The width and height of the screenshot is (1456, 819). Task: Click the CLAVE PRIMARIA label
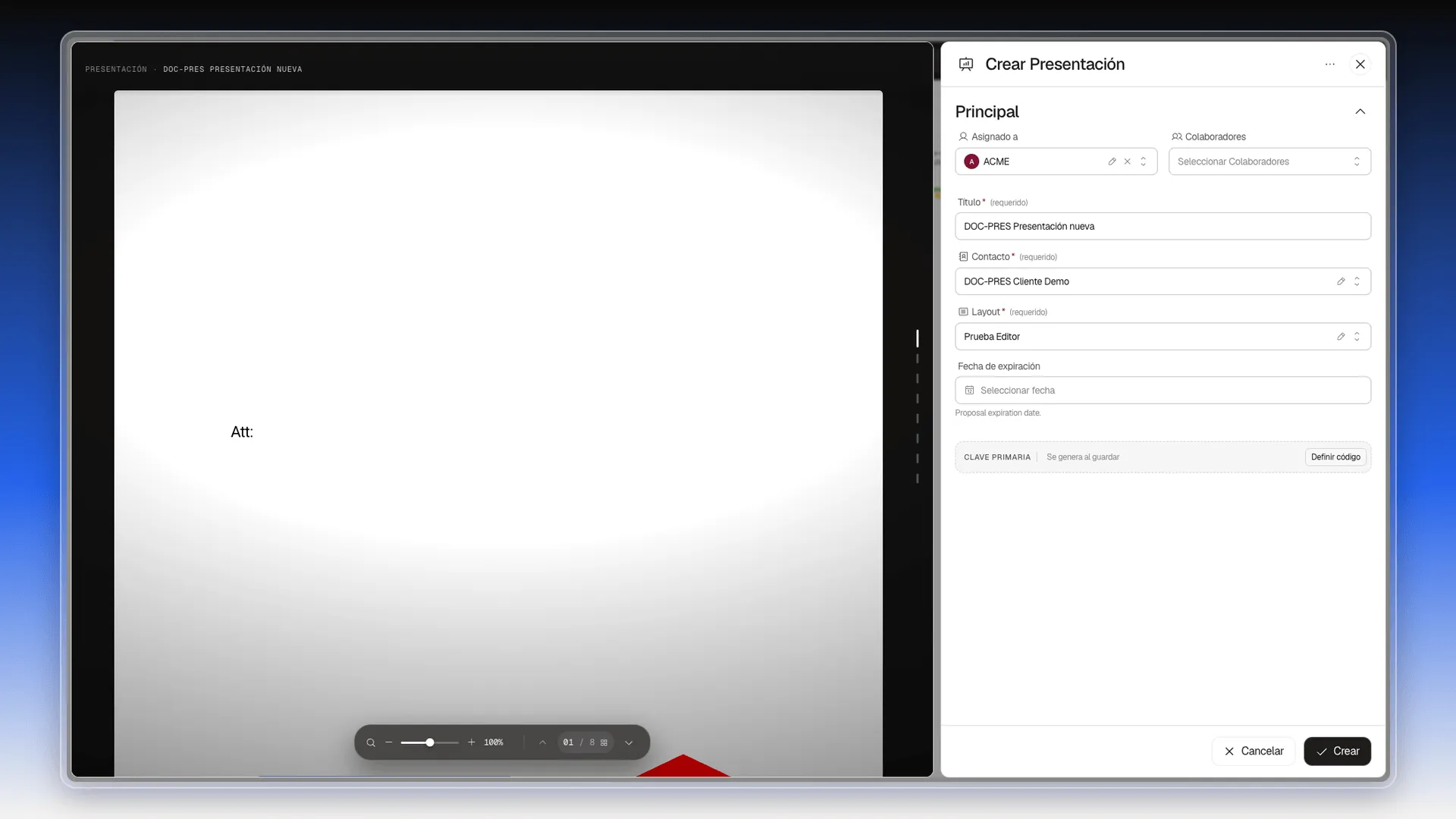pyautogui.click(x=997, y=457)
